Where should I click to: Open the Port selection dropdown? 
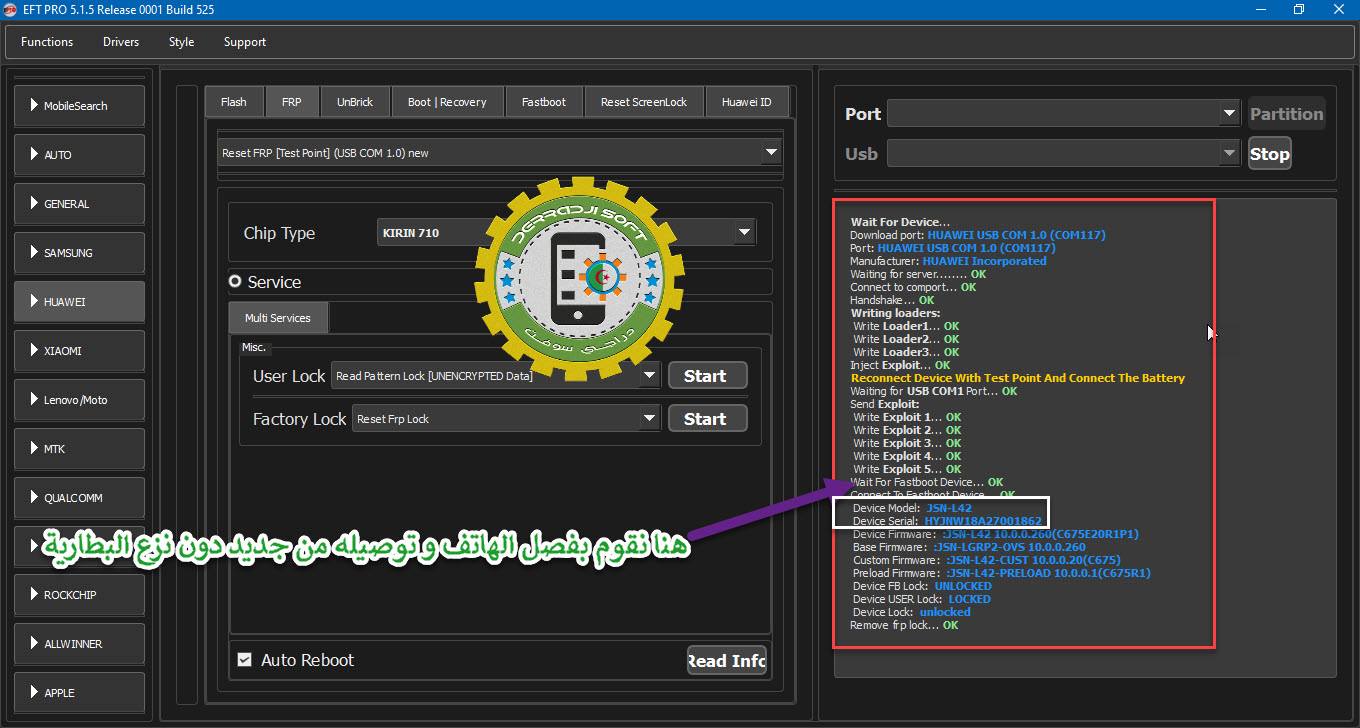(x=1064, y=114)
